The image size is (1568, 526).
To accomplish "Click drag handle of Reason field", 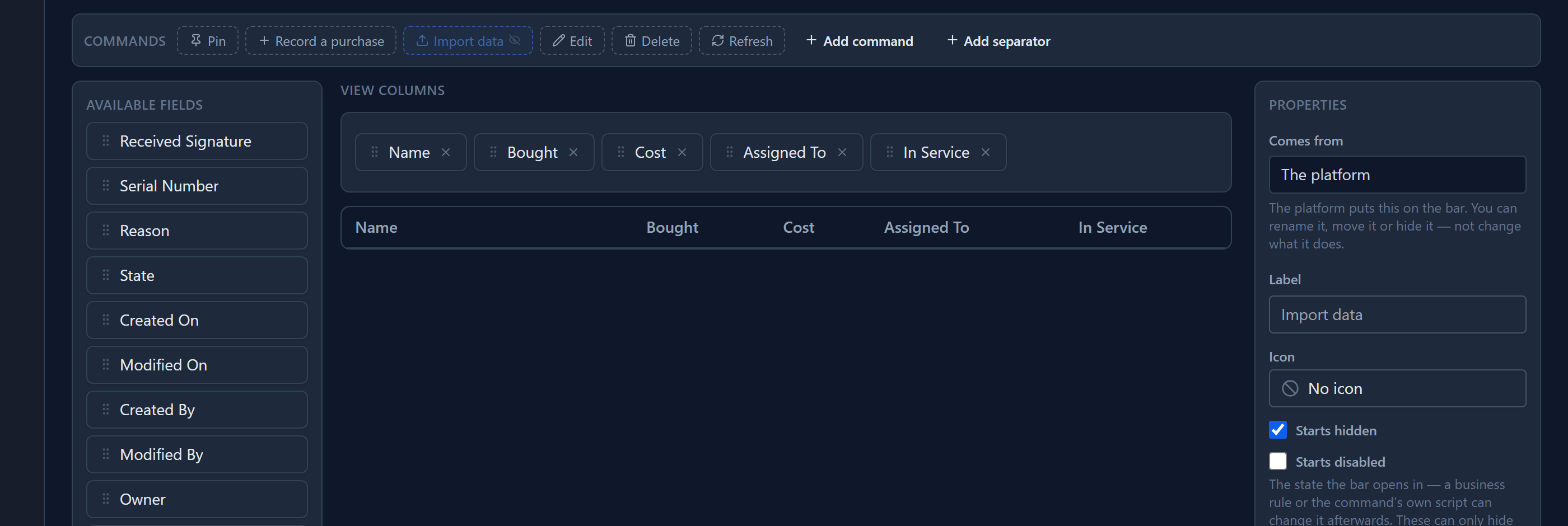I will (106, 231).
